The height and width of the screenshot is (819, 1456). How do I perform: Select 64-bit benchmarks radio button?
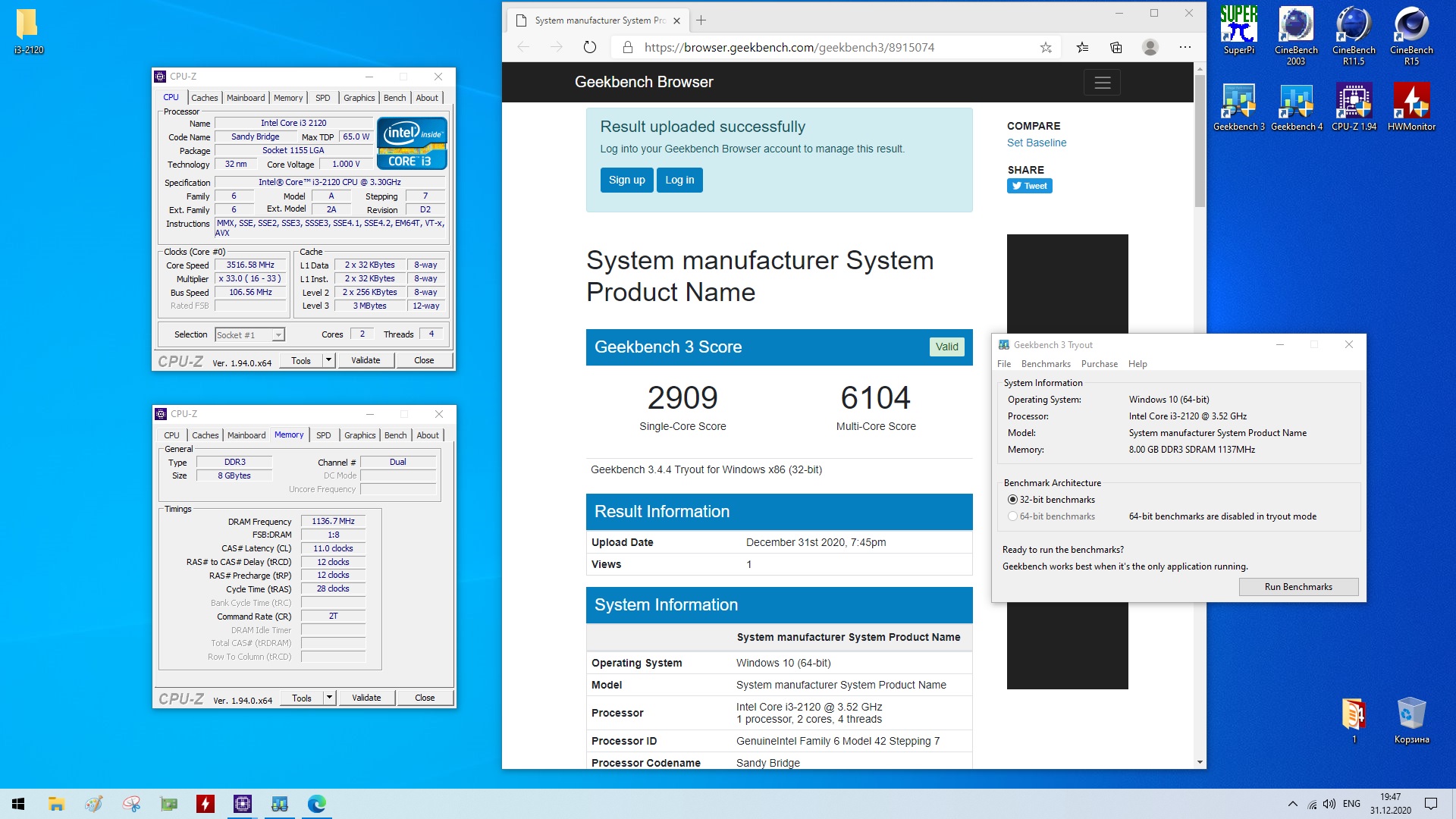(x=1012, y=516)
